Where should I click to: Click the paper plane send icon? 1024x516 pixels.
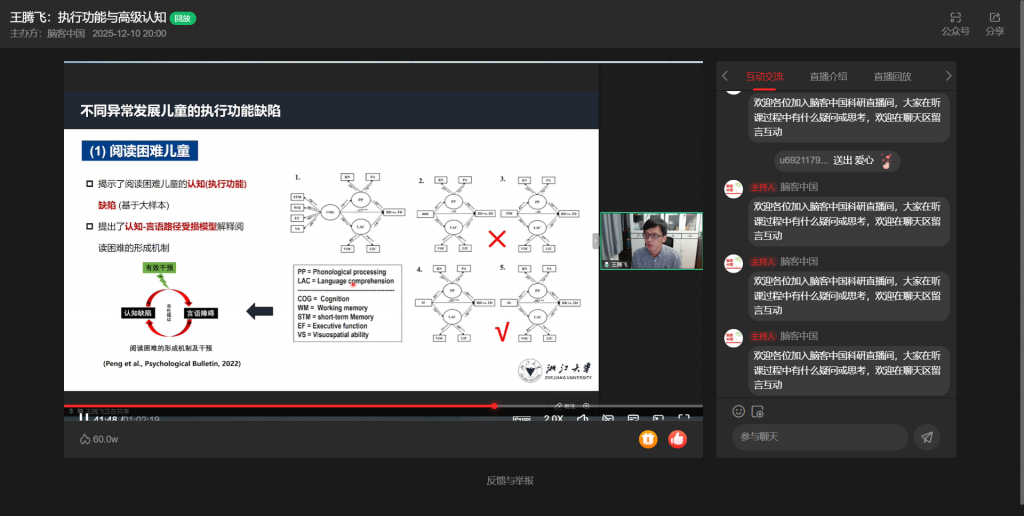point(927,437)
